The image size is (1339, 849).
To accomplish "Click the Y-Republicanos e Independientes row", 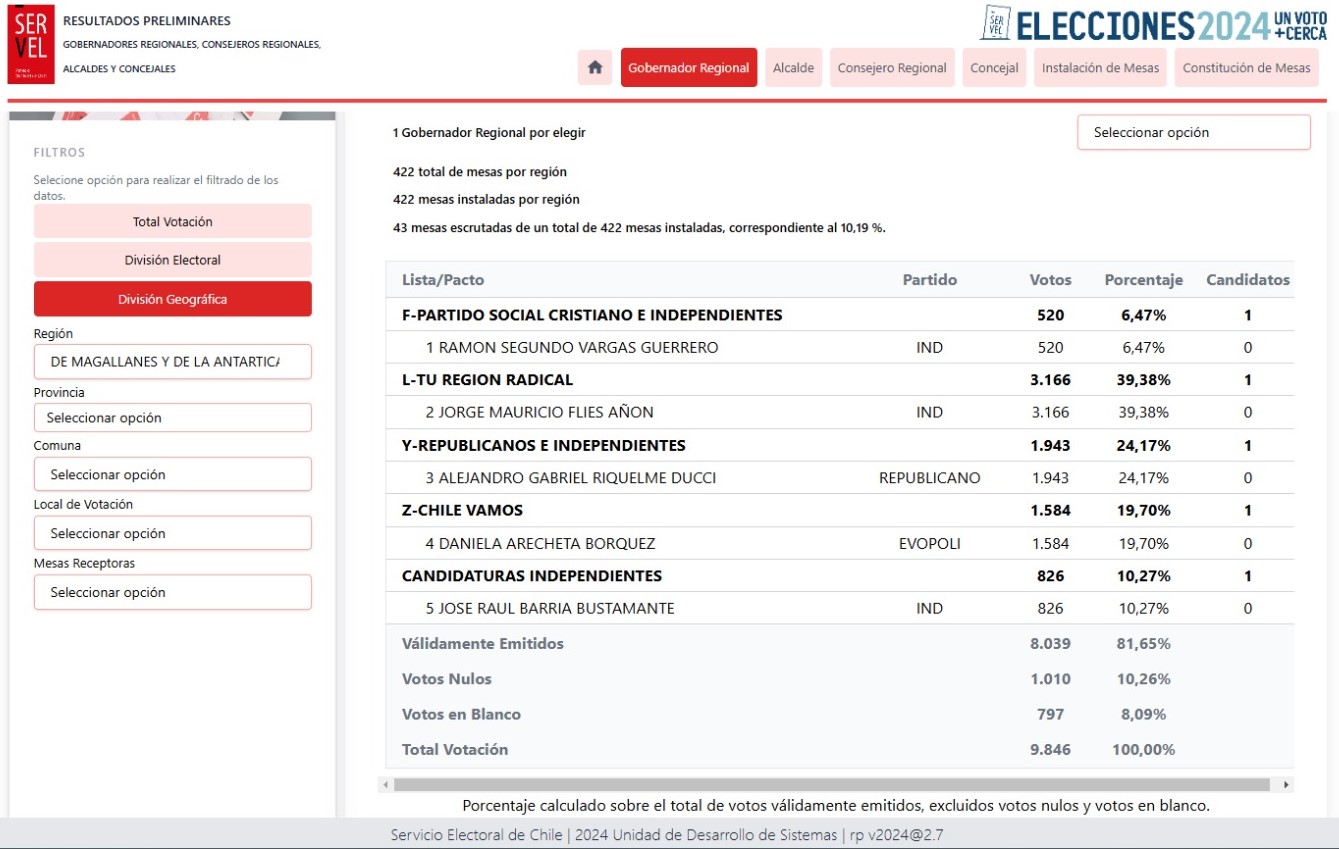I will click(839, 445).
